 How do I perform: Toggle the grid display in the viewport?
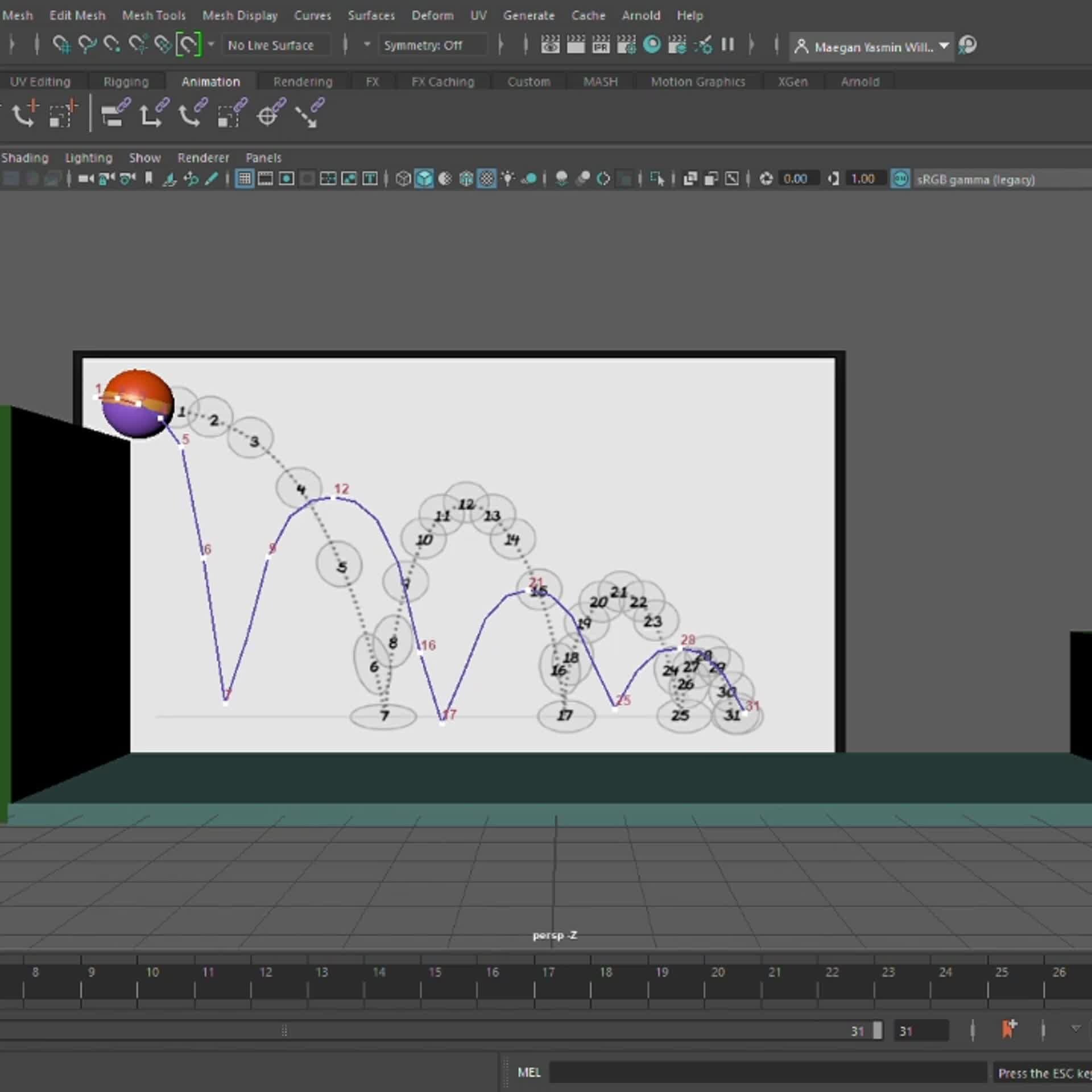(x=245, y=178)
